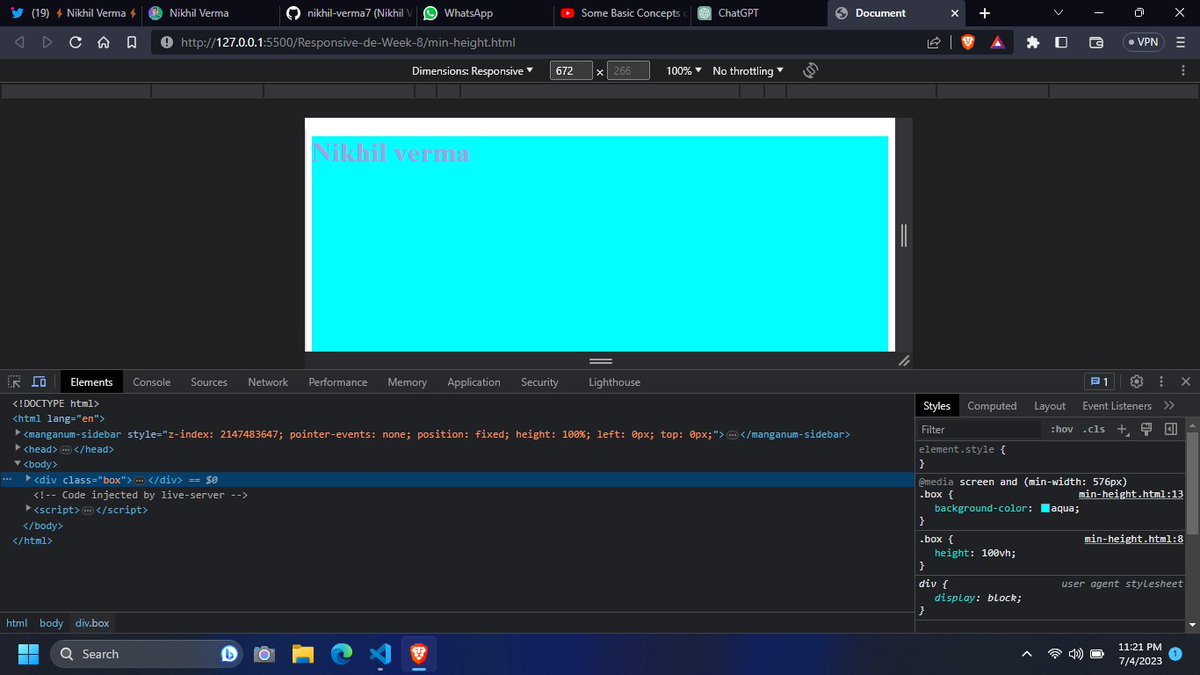Viewport: 1200px width, 675px height.
Task: Switch to the Console tab
Action: point(152,382)
